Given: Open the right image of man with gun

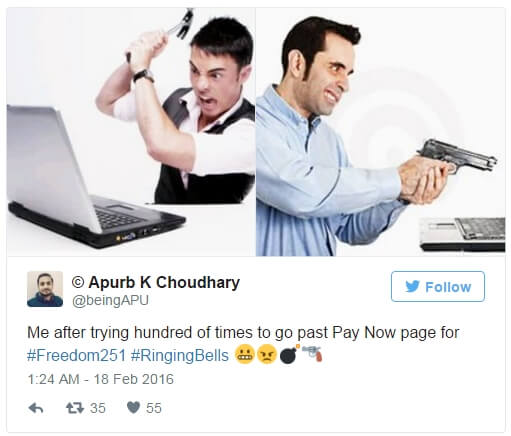Looking at the screenshot, I should click(x=380, y=132).
